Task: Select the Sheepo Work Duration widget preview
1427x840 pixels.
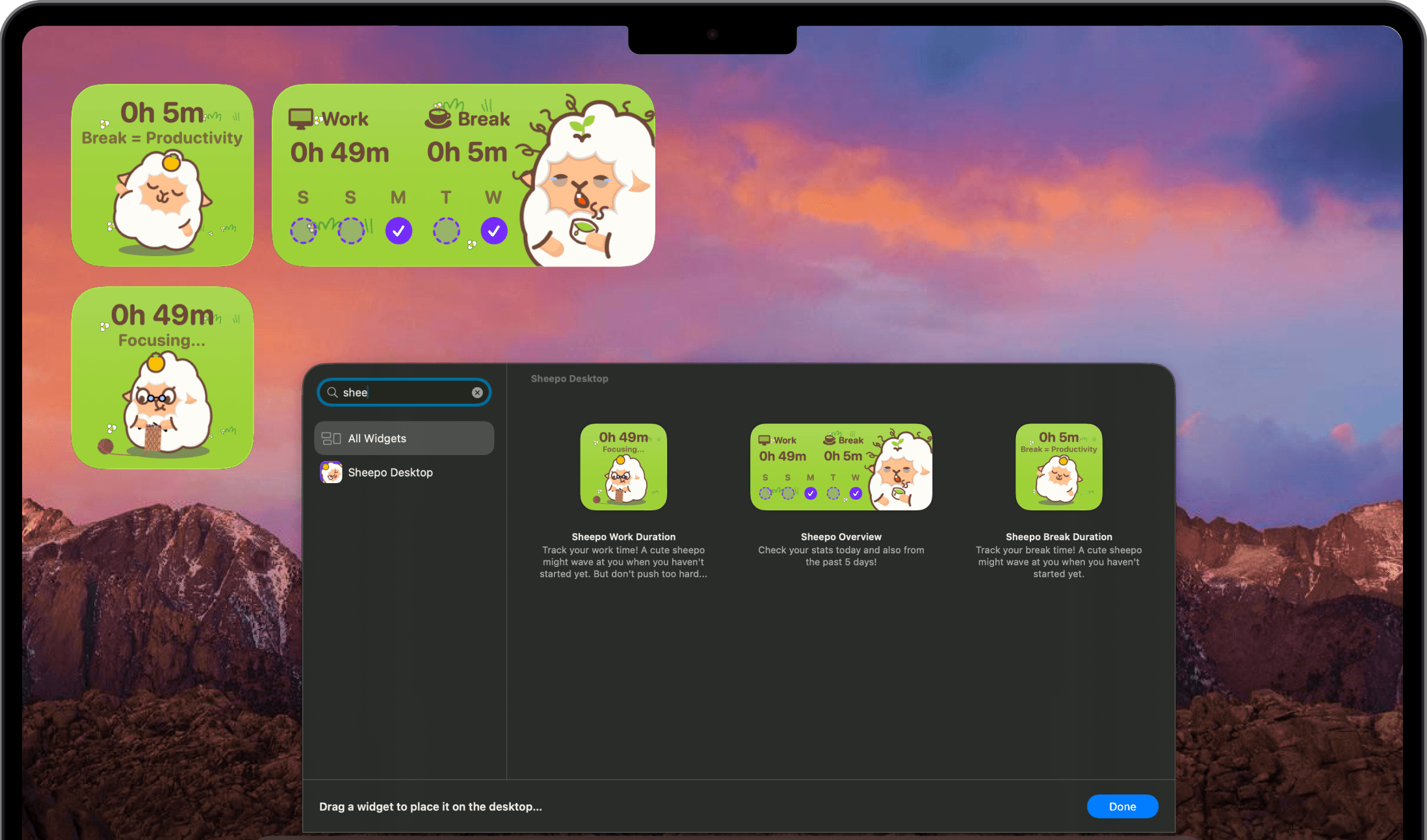Action: click(623, 467)
